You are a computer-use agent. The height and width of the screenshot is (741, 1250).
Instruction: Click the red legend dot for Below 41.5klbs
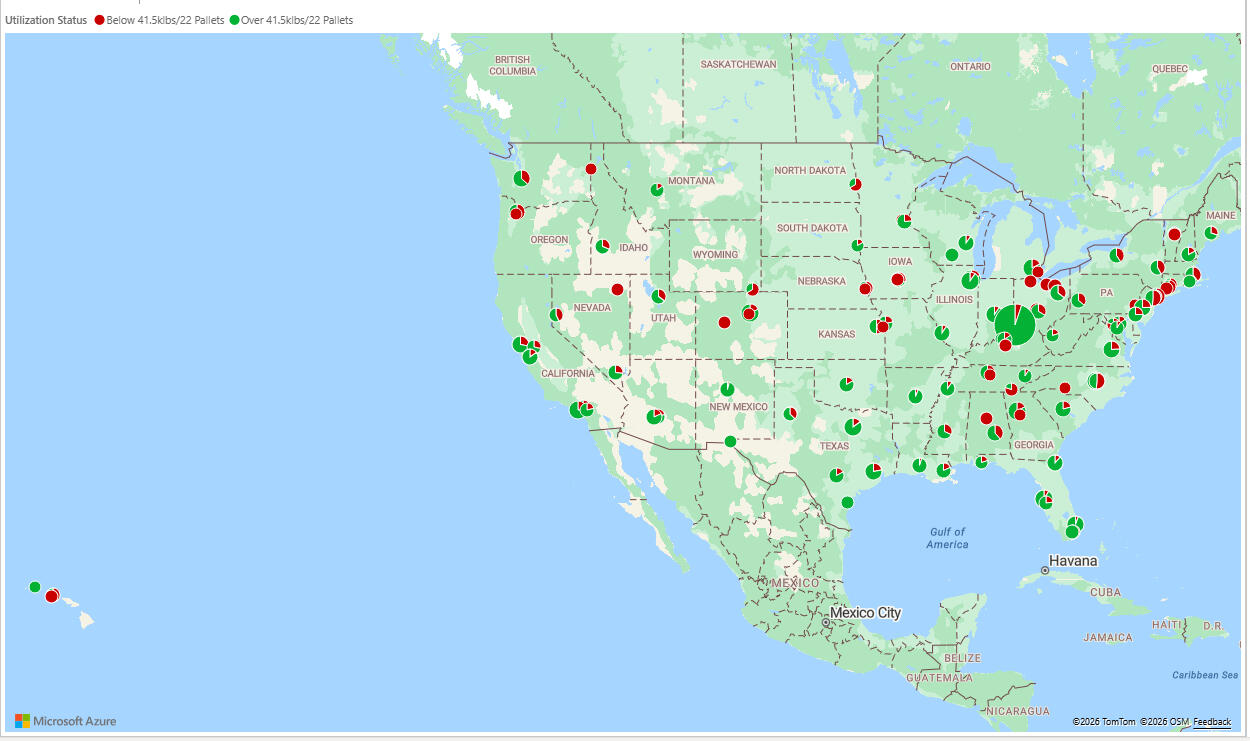pyautogui.click(x=98, y=18)
